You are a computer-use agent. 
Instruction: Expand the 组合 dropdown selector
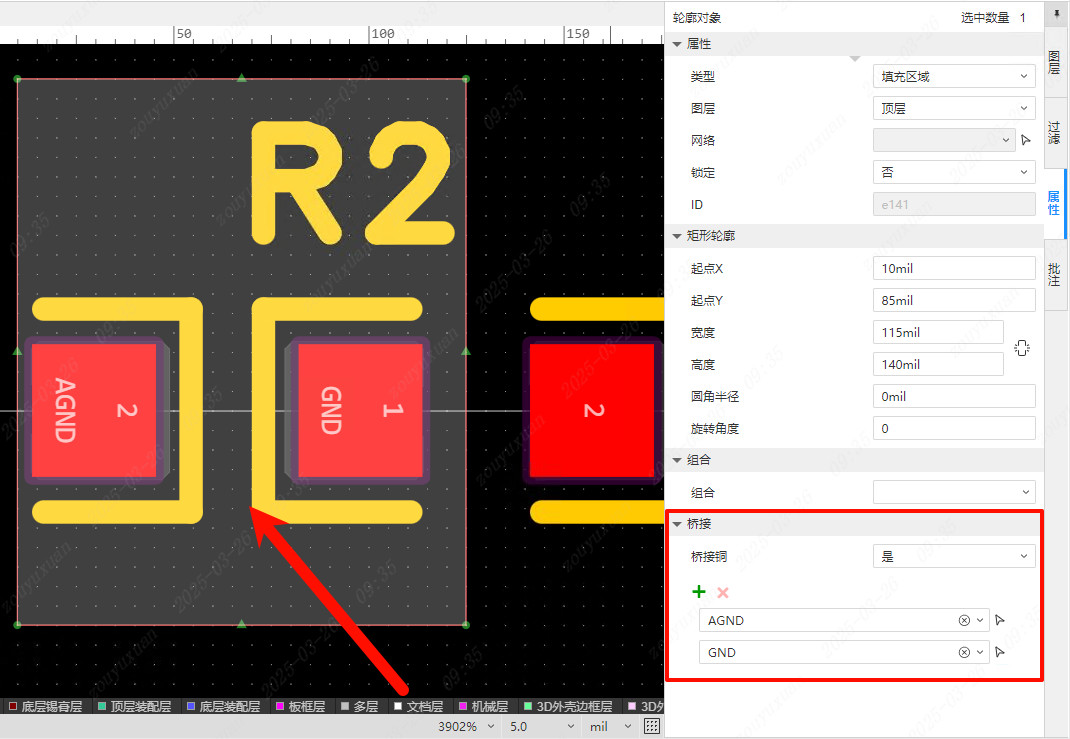pos(953,491)
